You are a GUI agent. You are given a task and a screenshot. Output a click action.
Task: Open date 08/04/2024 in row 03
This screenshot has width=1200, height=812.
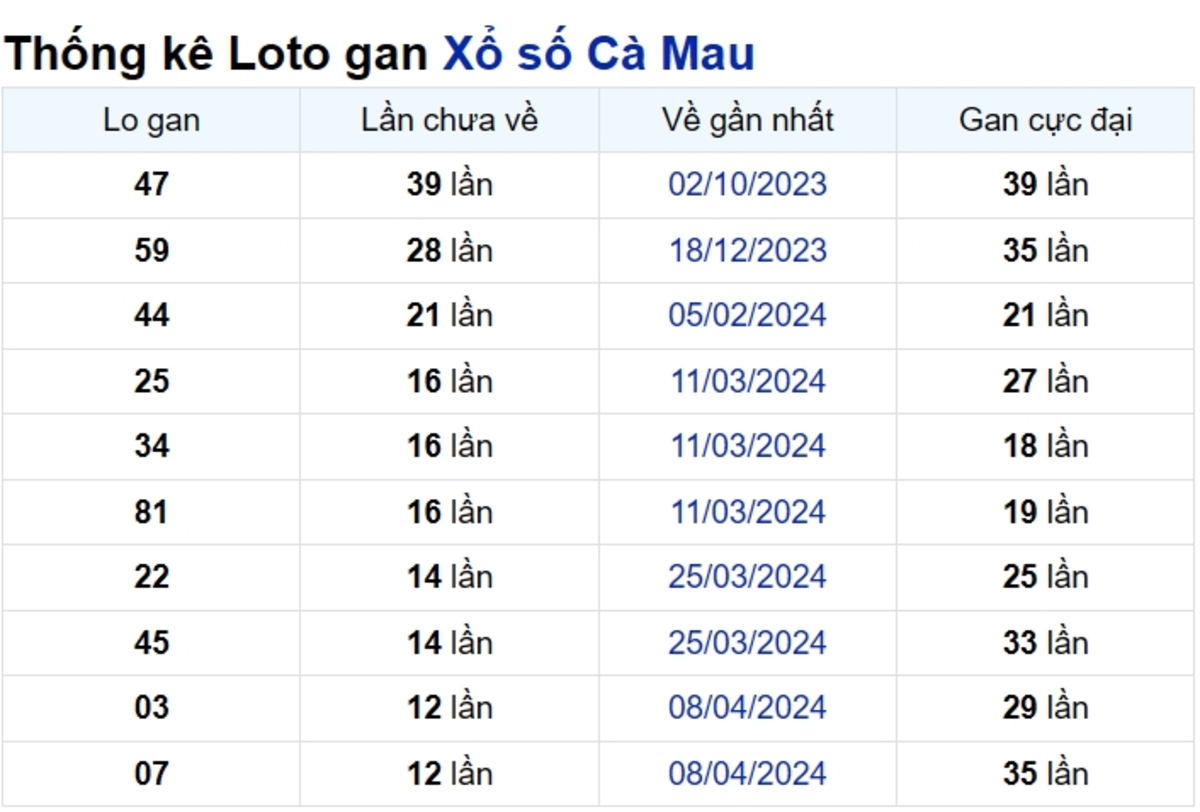(748, 708)
